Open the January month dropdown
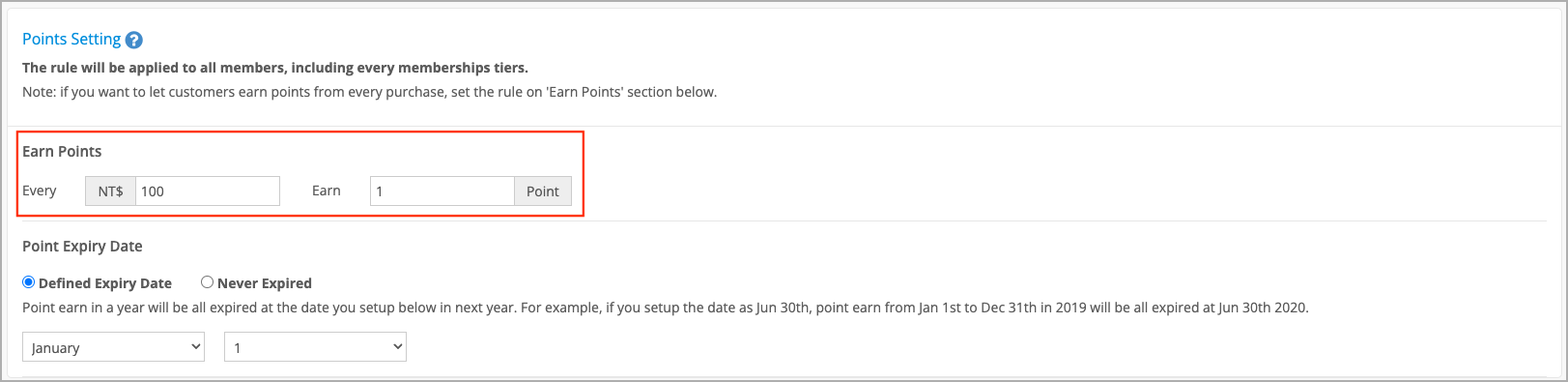Image resolution: width=1568 pixels, height=382 pixels. tap(113, 347)
